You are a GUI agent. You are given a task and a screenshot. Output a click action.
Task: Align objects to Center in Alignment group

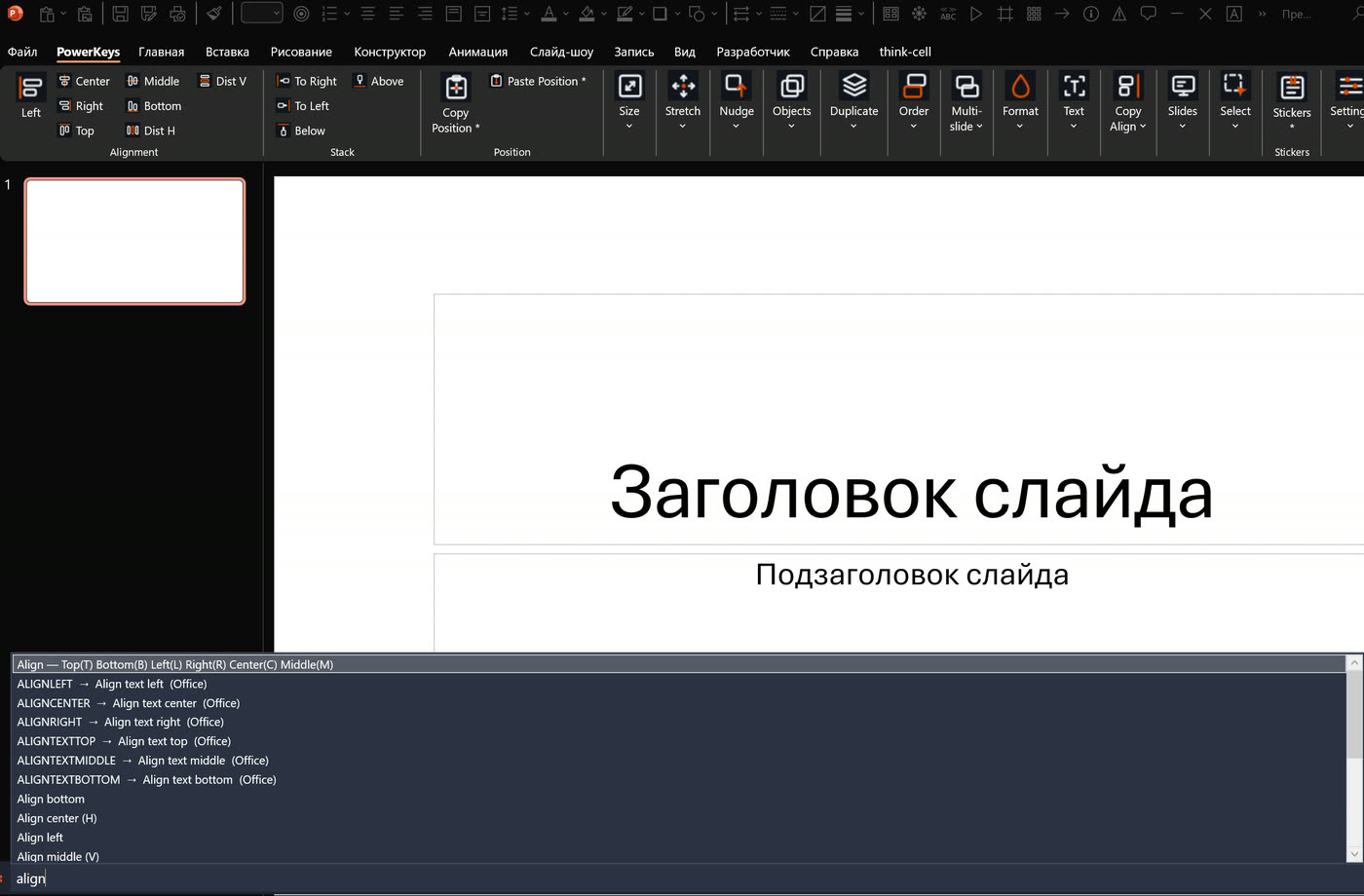(84, 81)
